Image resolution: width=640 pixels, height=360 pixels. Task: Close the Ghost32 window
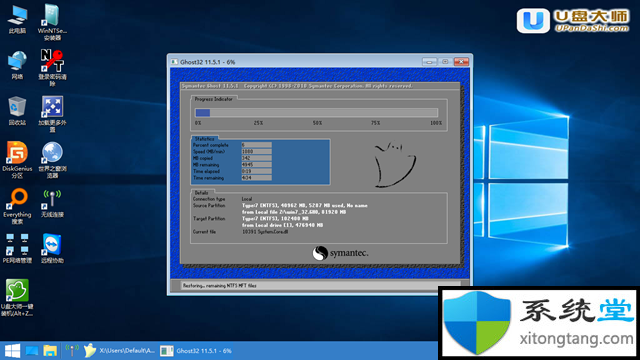[461, 62]
